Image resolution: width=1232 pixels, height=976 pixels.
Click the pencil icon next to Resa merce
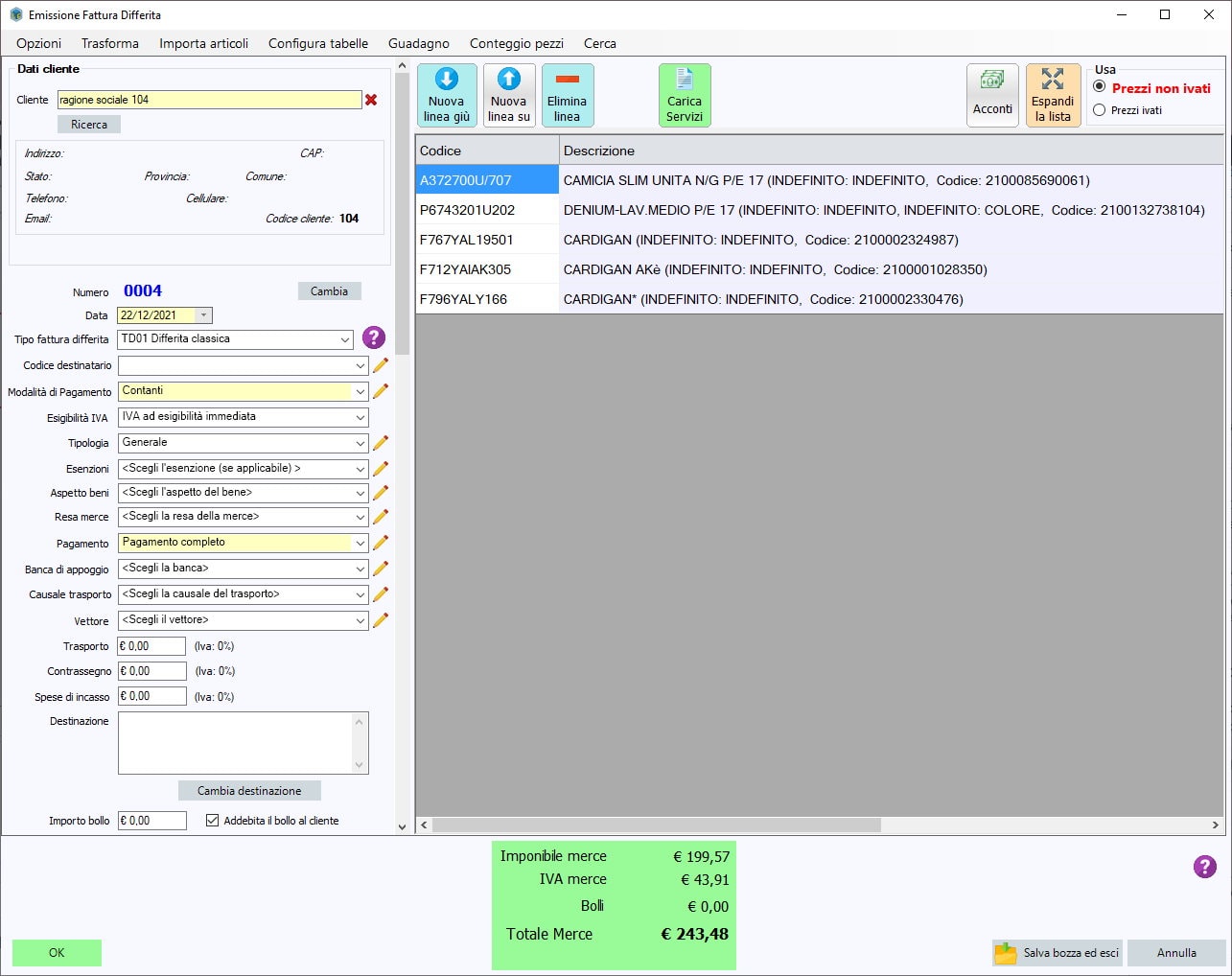pyautogui.click(x=381, y=517)
